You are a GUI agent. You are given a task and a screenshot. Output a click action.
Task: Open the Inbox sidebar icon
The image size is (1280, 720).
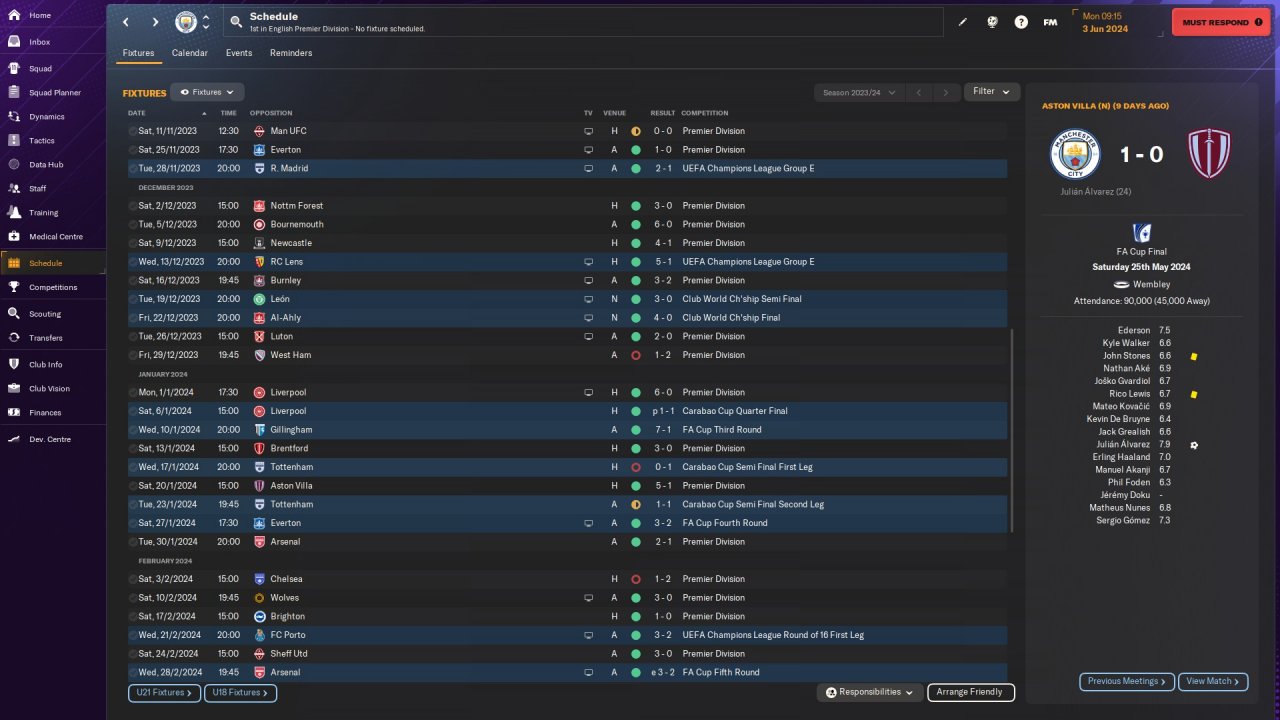point(14,42)
